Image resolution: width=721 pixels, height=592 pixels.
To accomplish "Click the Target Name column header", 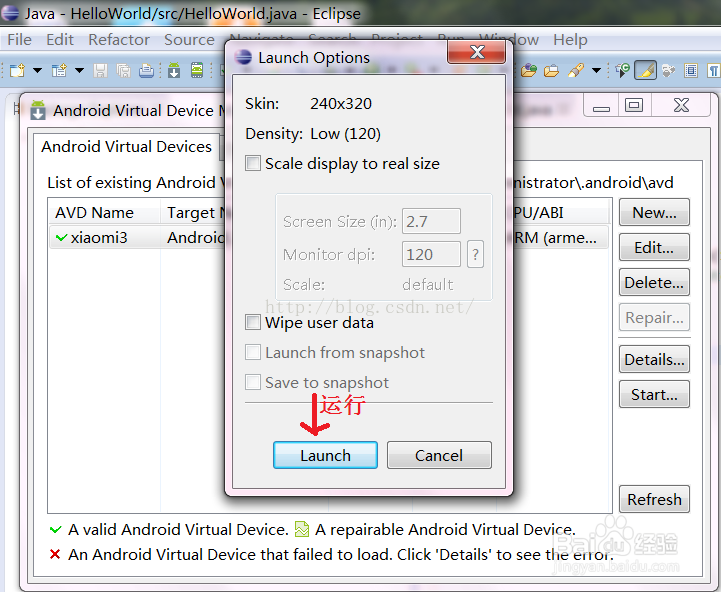I will [195, 213].
